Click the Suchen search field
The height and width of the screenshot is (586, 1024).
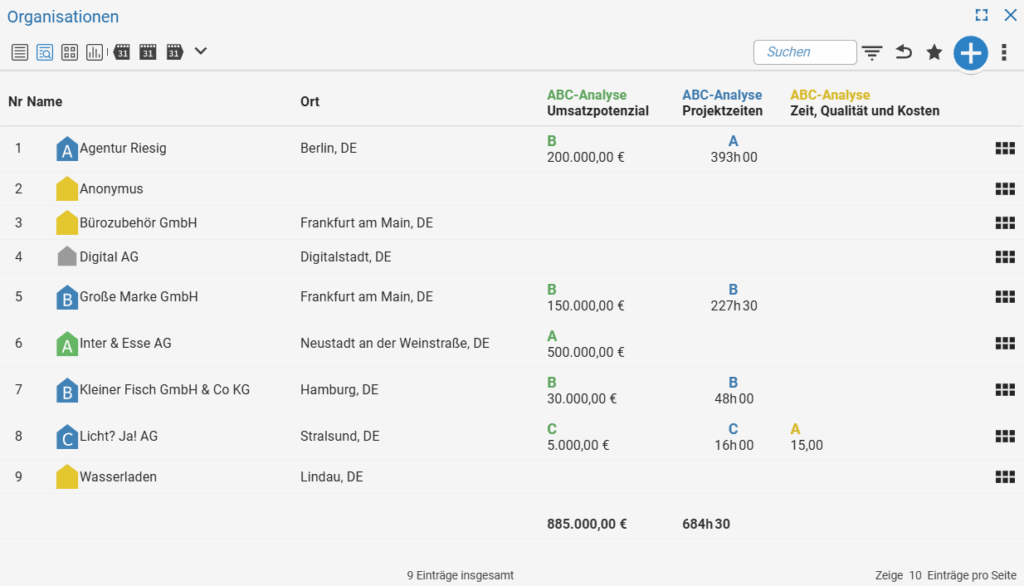pyautogui.click(x=805, y=52)
